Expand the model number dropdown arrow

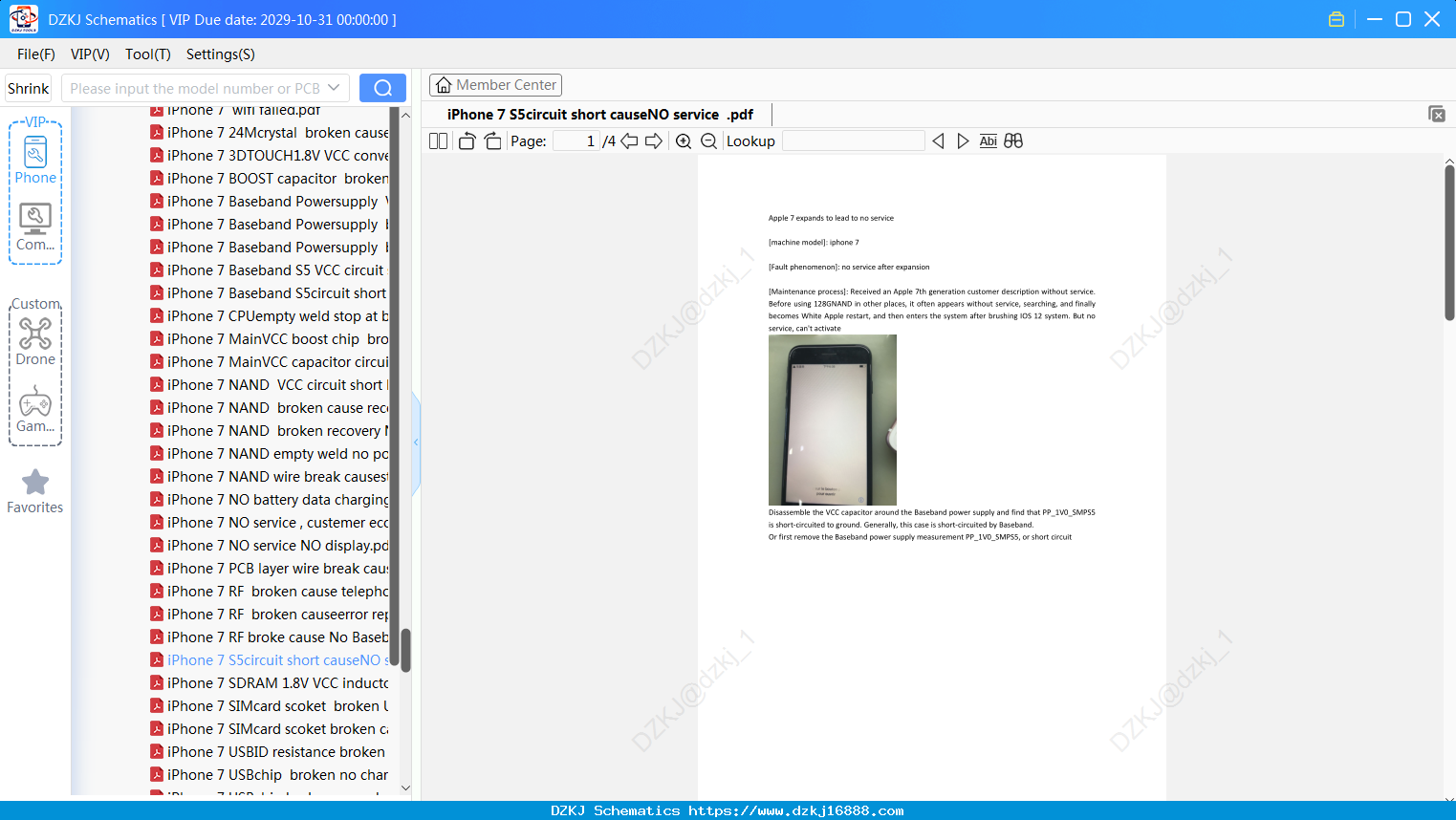point(334,88)
